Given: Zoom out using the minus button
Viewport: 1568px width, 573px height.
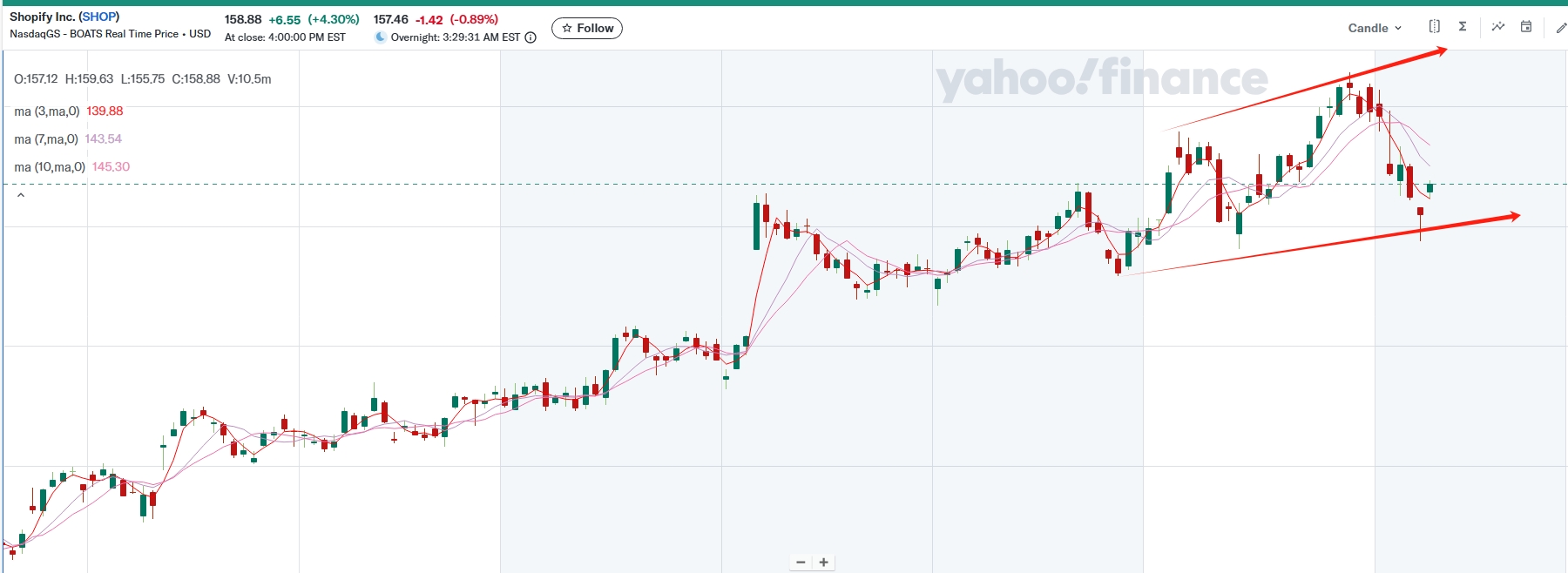Looking at the screenshot, I should point(801,563).
